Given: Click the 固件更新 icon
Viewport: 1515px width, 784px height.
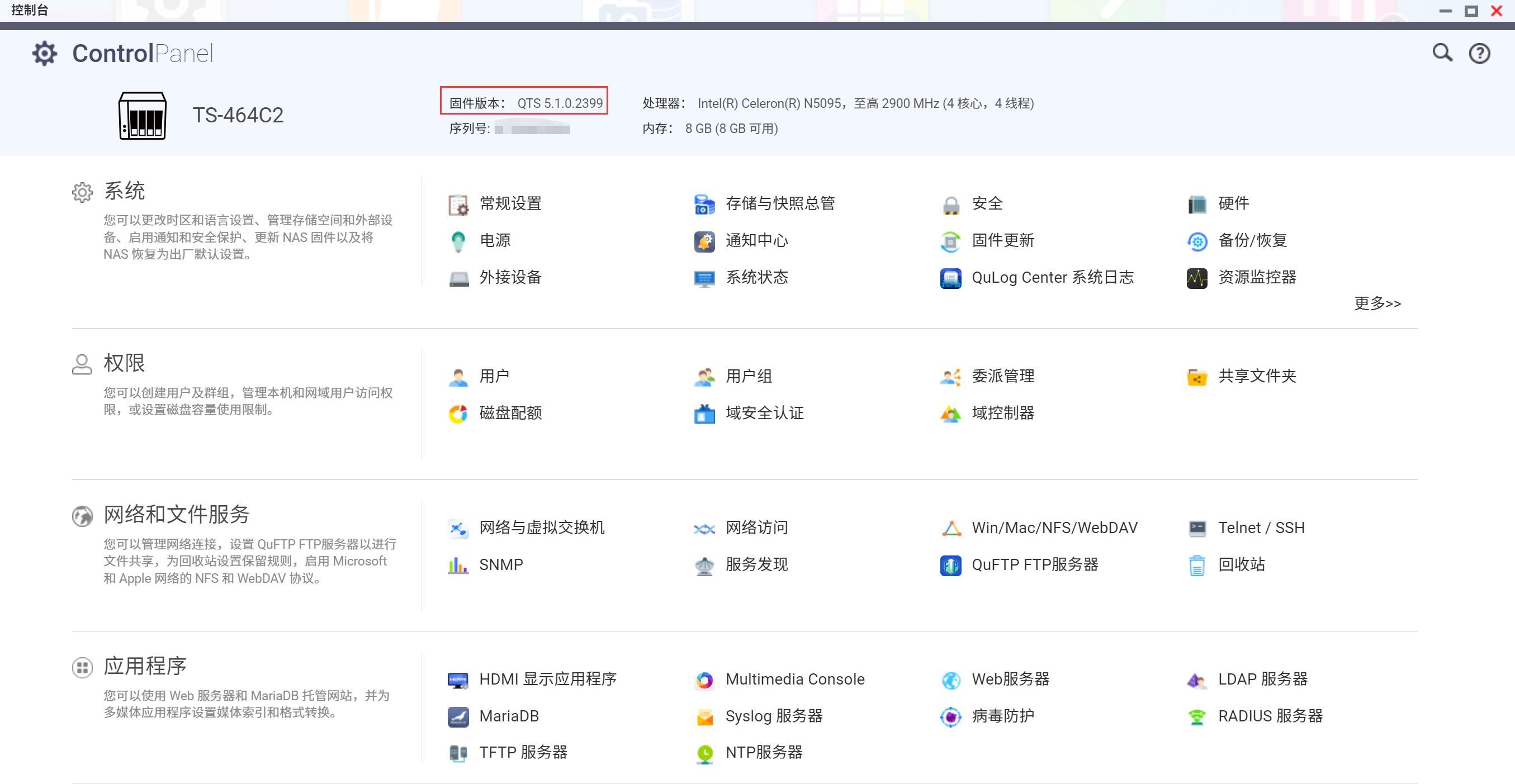Looking at the screenshot, I should click(x=950, y=241).
